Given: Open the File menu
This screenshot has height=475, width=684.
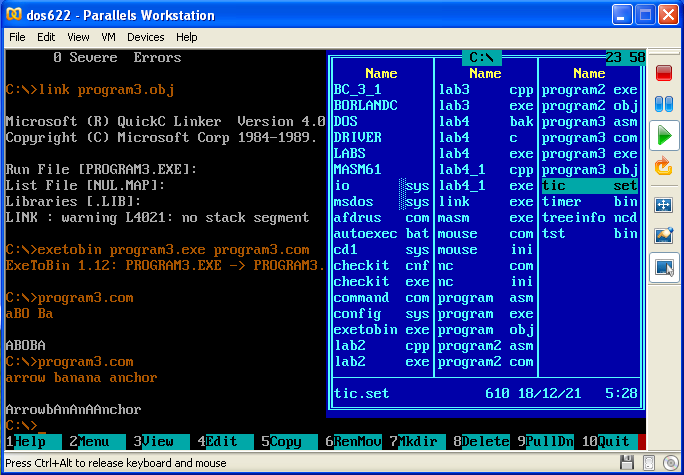Looking at the screenshot, I should [x=17, y=38].
